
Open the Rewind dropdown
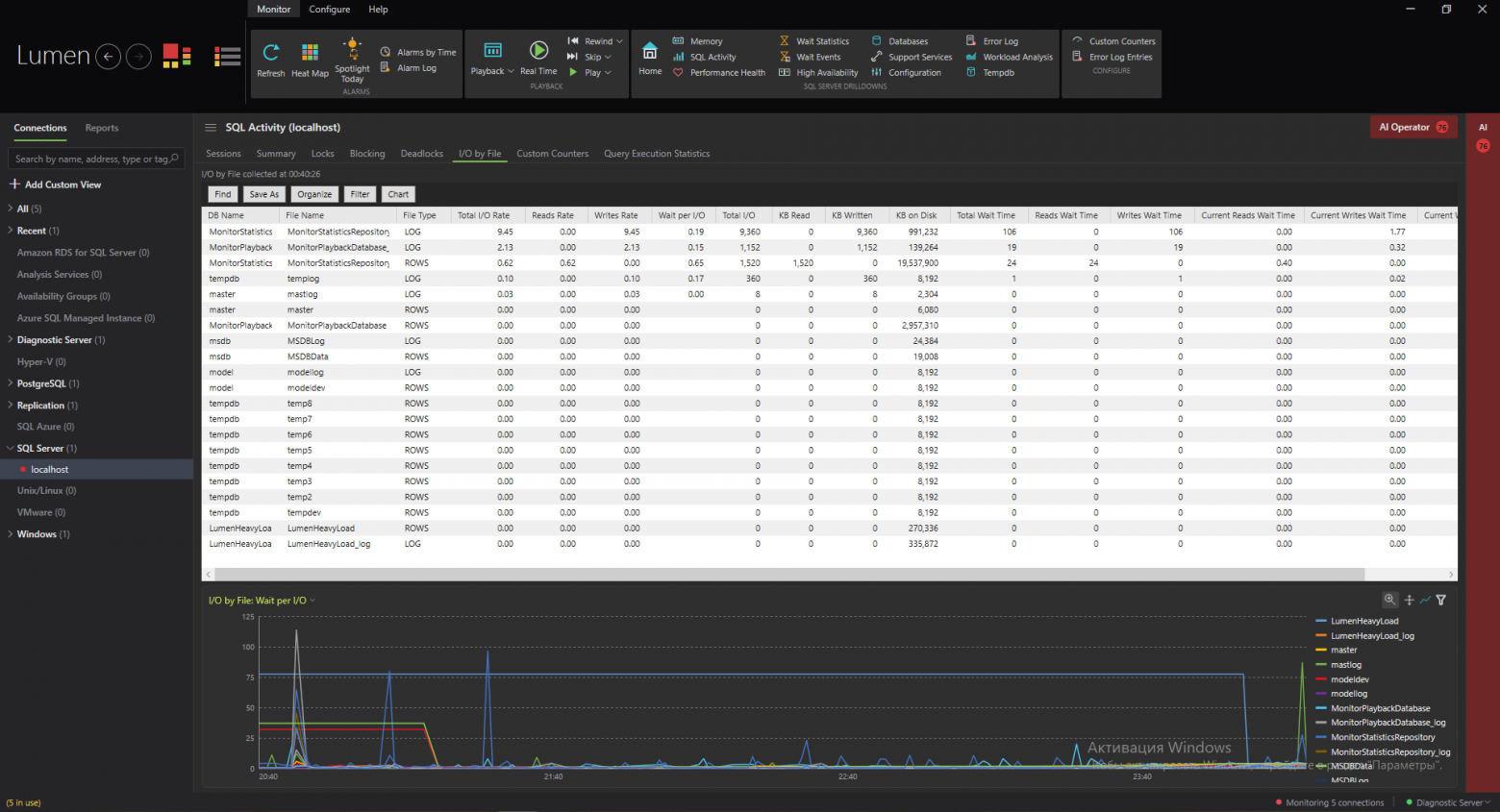click(595, 41)
